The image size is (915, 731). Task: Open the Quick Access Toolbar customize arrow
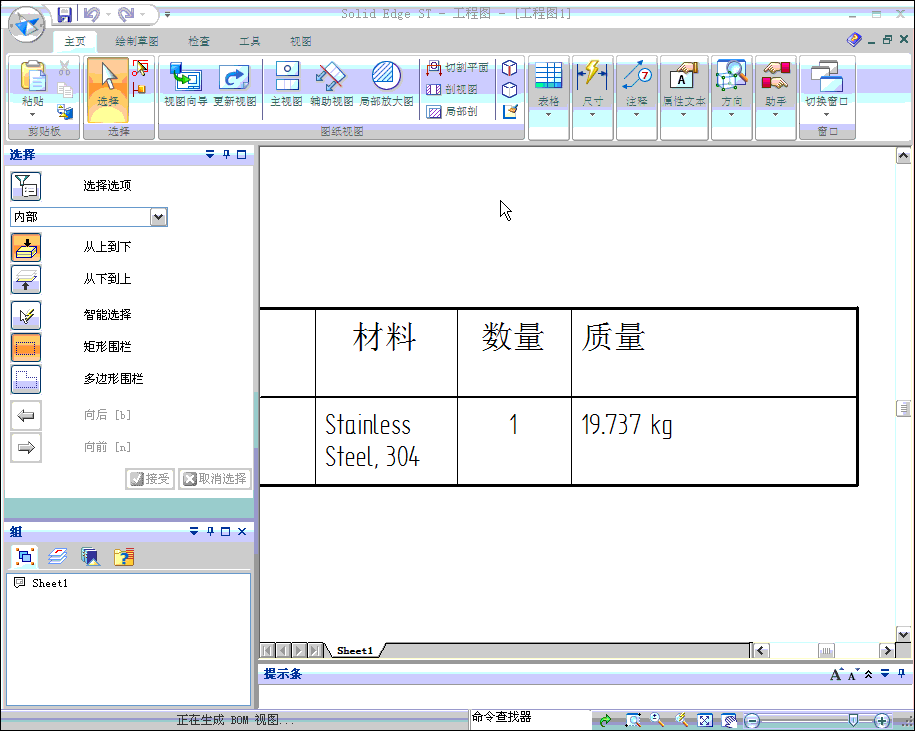coord(167,15)
